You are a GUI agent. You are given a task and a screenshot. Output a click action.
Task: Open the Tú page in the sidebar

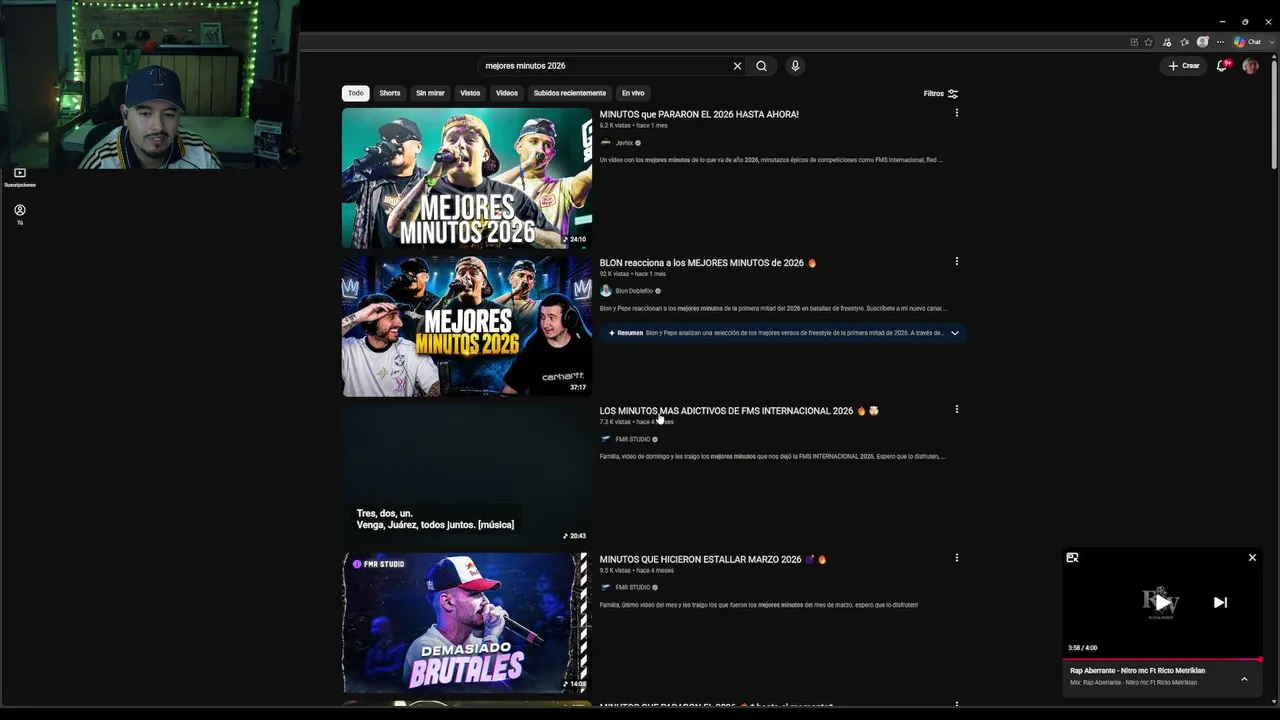click(20, 214)
